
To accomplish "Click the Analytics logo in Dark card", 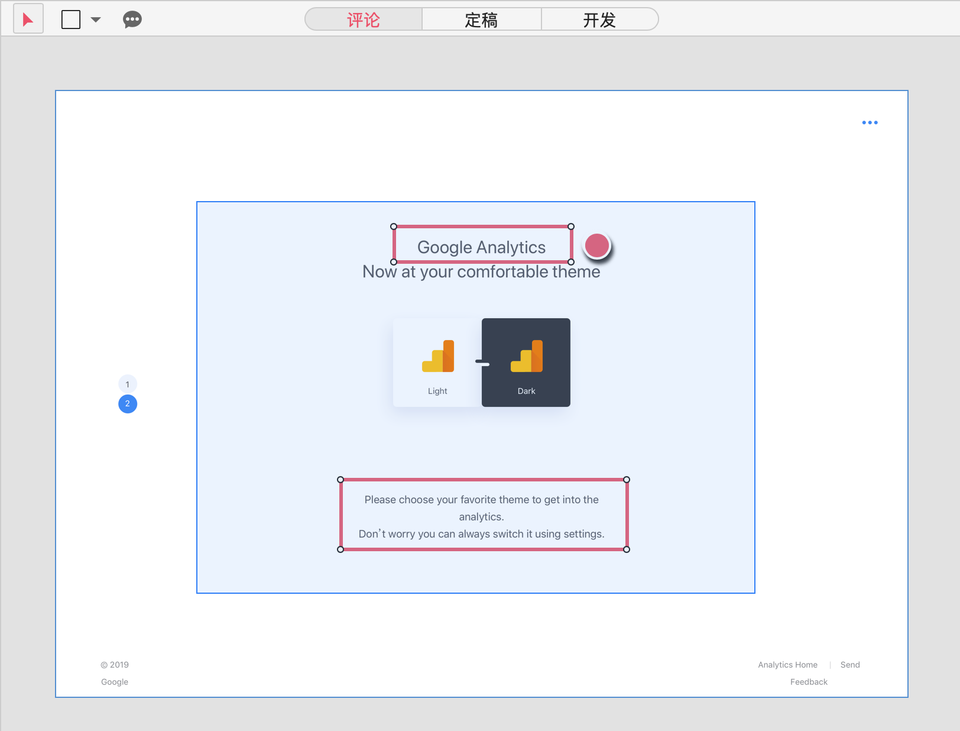I will pos(526,357).
